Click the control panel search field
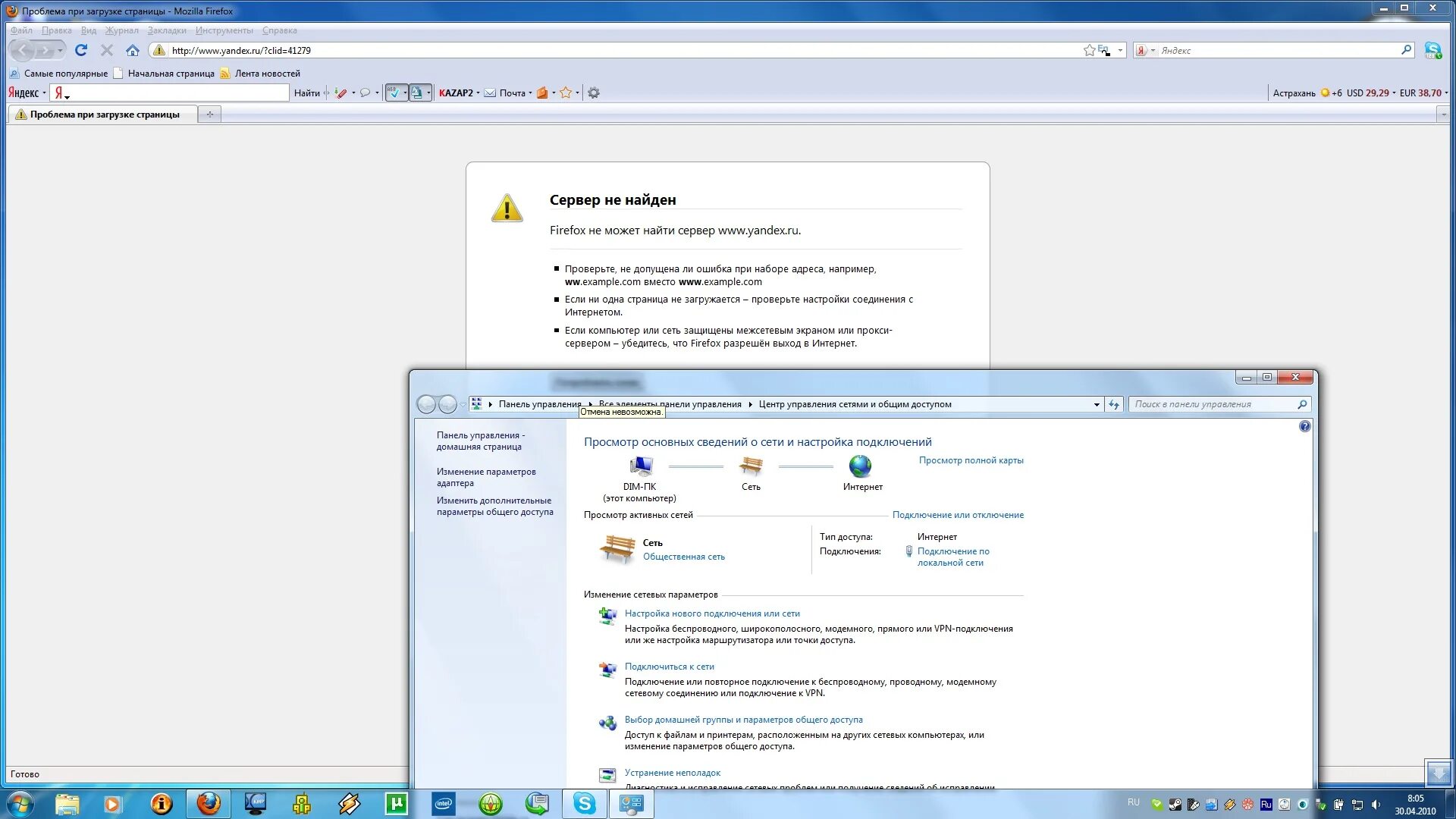The height and width of the screenshot is (819, 1456). click(1213, 404)
